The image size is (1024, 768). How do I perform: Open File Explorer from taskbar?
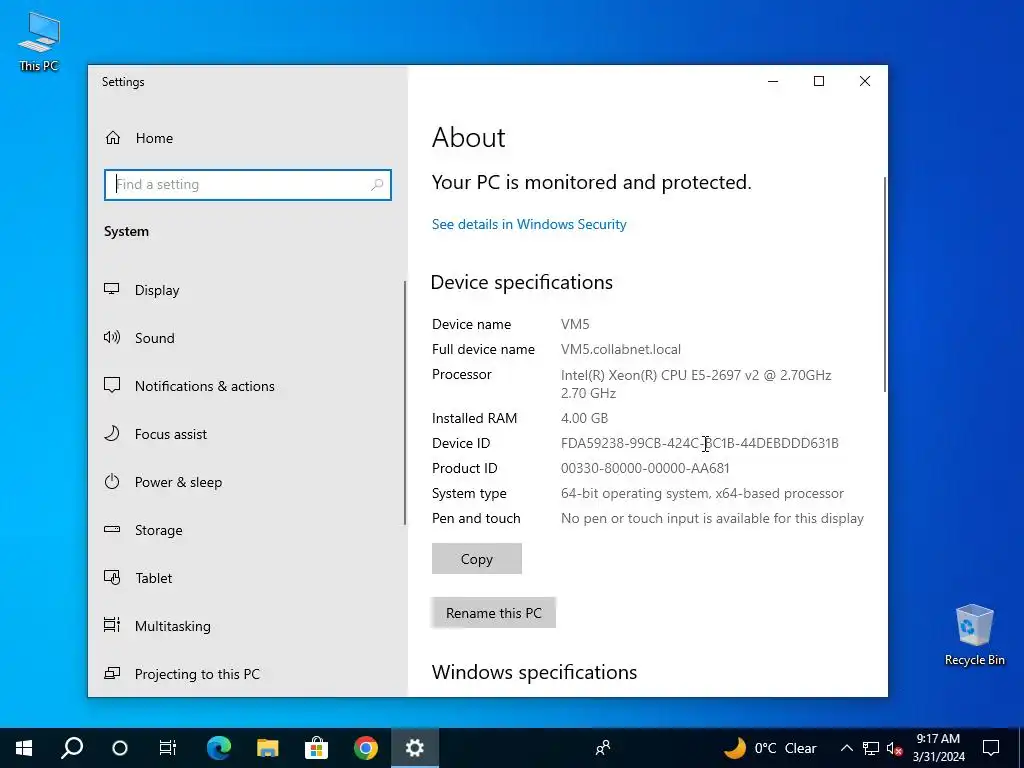point(268,748)
